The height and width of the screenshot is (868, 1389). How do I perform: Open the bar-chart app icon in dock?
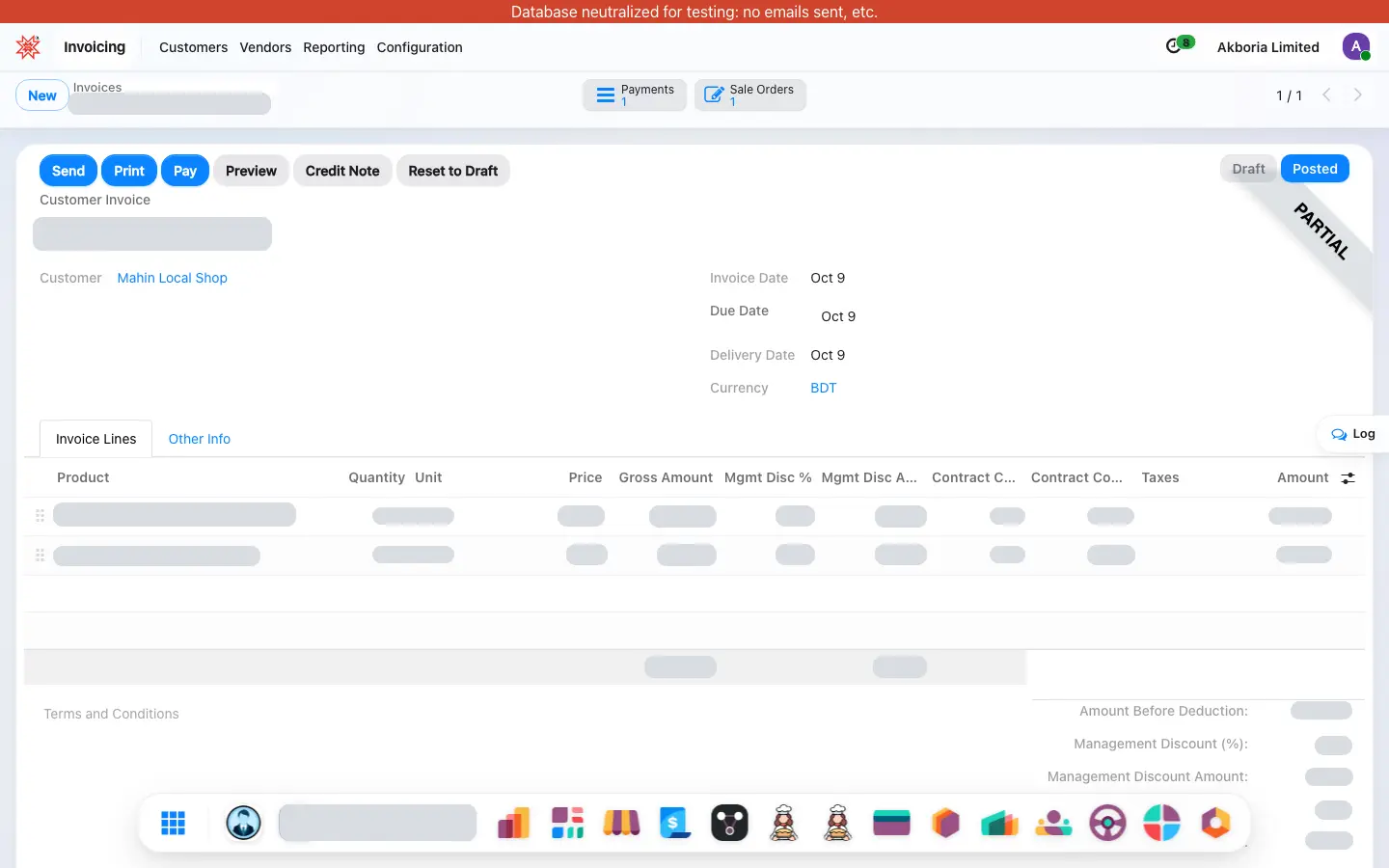tap(514, 823)
